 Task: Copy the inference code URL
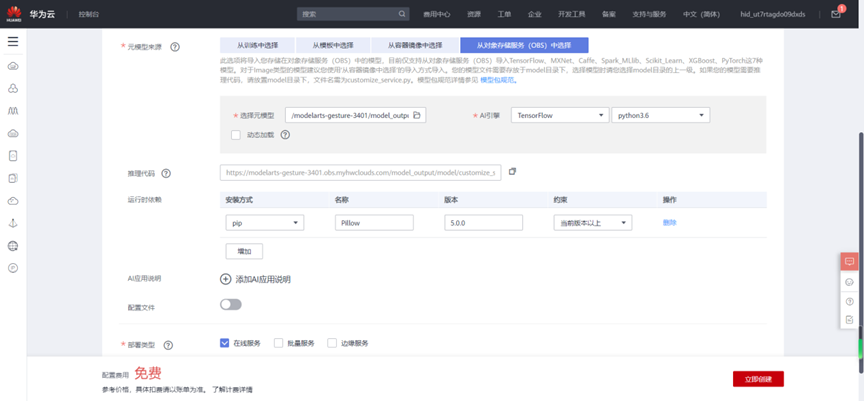tap(512, 171)
